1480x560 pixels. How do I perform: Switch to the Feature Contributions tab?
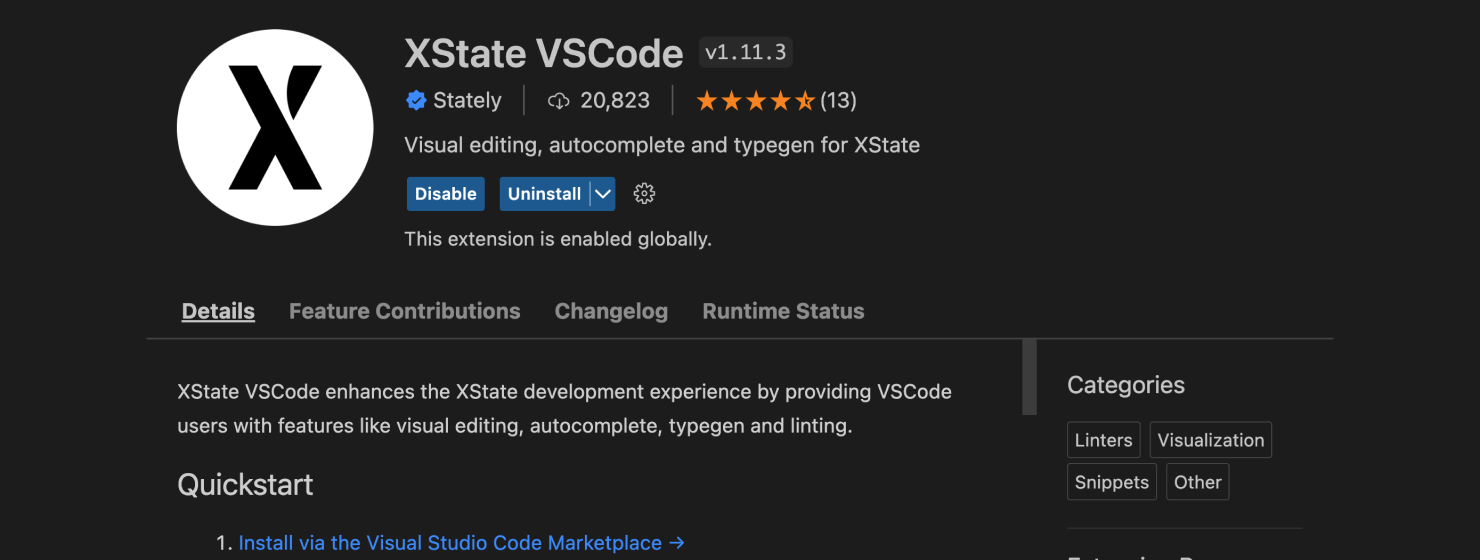(404, 311)
